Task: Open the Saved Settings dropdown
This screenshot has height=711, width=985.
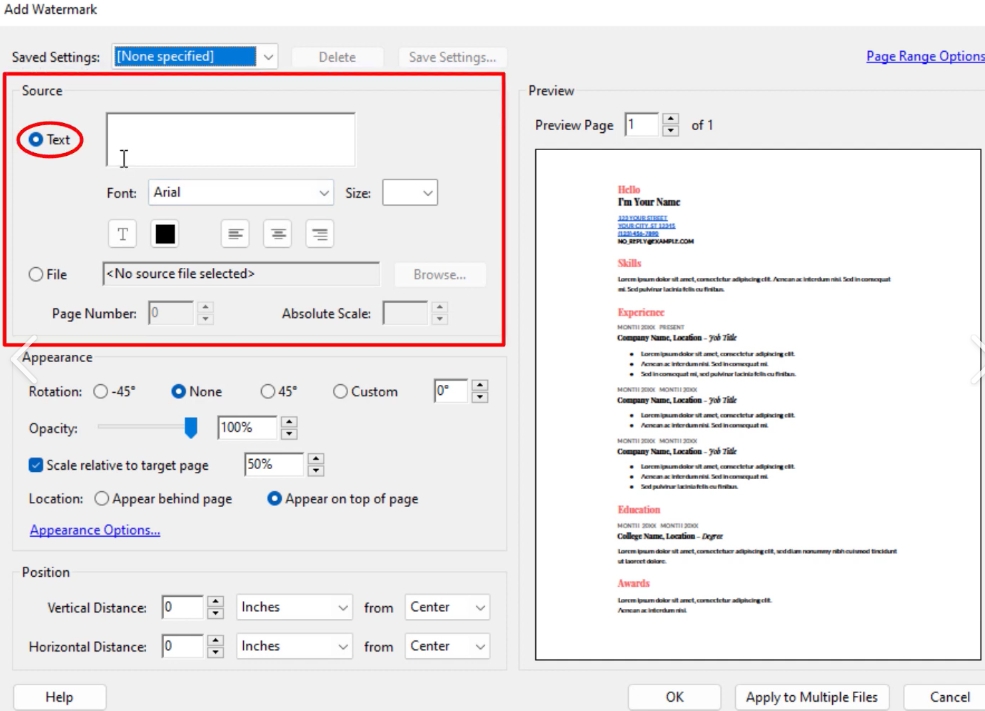Action: coord(268,57)
